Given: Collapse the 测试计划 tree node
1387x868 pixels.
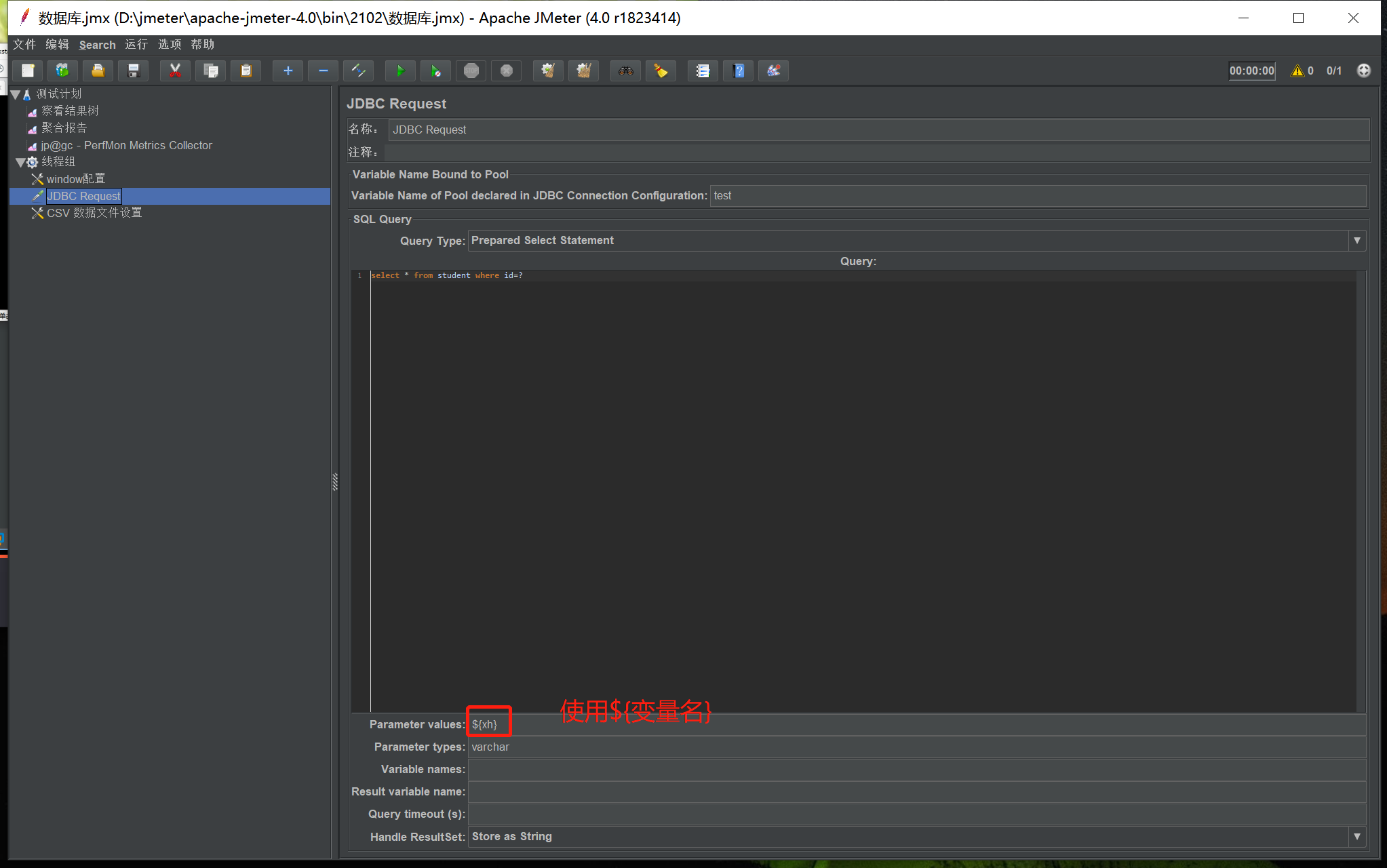Looking at the screenshot, I should [x=16, y=94].
